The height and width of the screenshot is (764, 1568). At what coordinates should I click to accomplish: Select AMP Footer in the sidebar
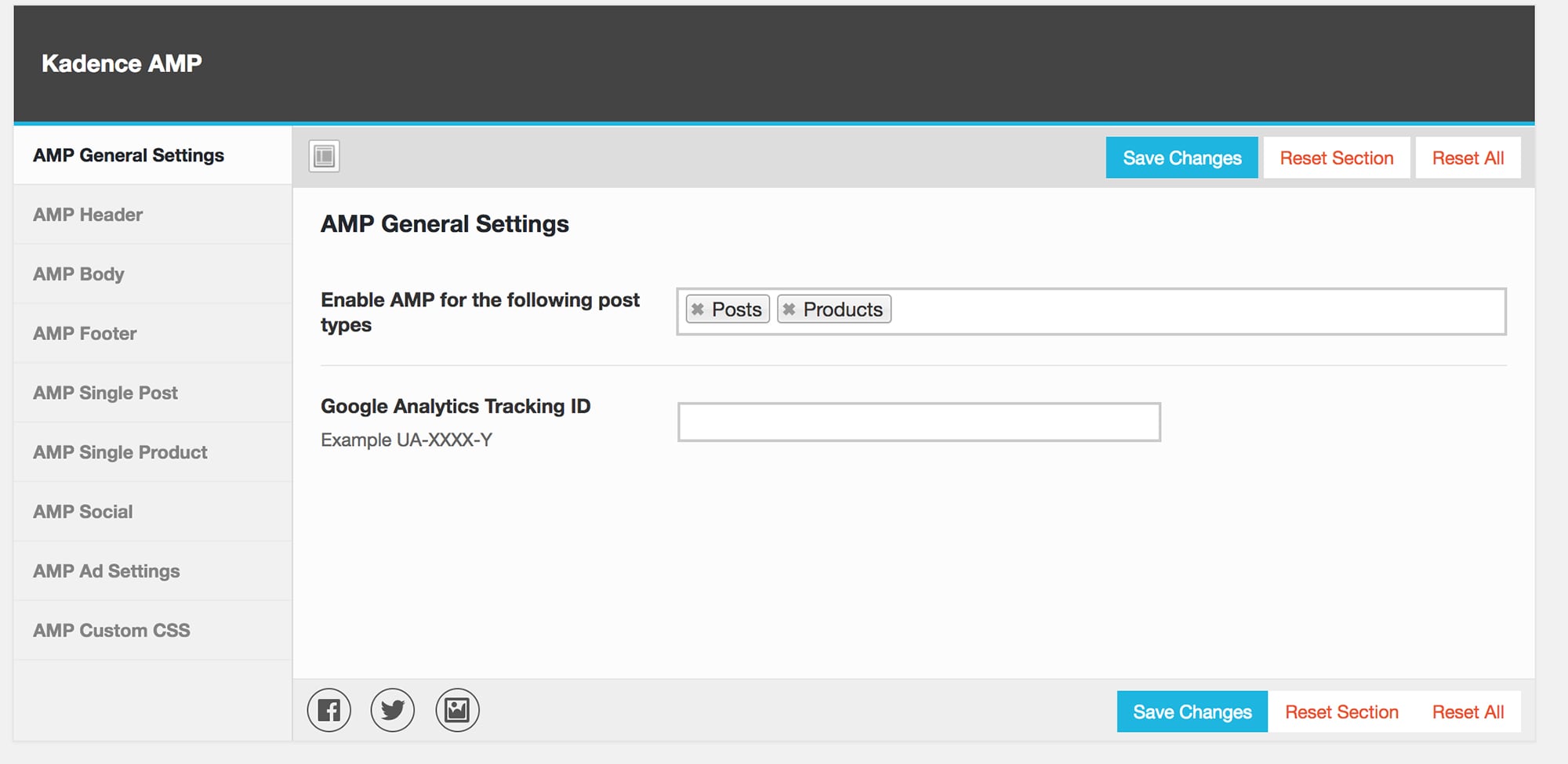(x=84, y=333)
